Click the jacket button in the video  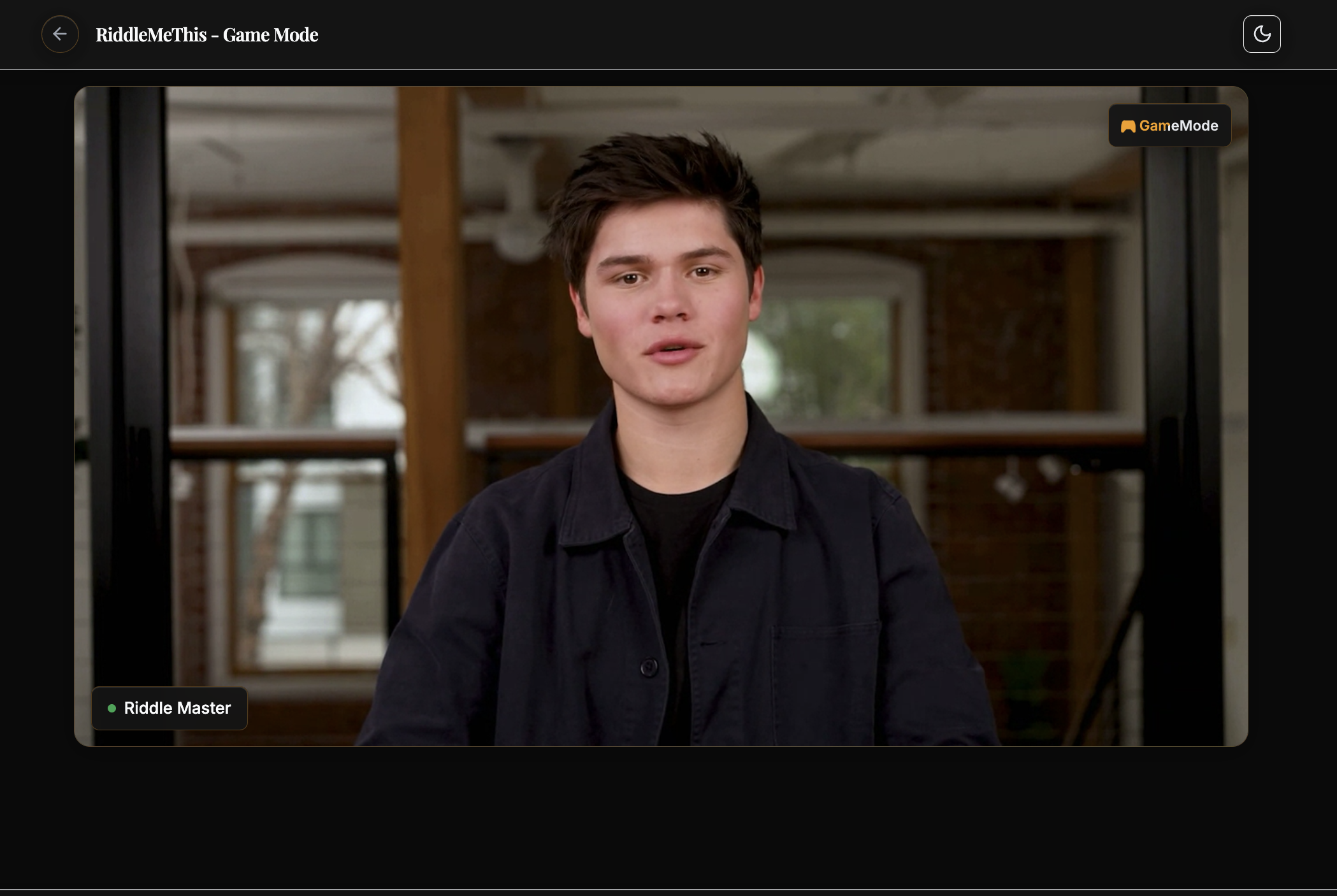coord(649,667)
